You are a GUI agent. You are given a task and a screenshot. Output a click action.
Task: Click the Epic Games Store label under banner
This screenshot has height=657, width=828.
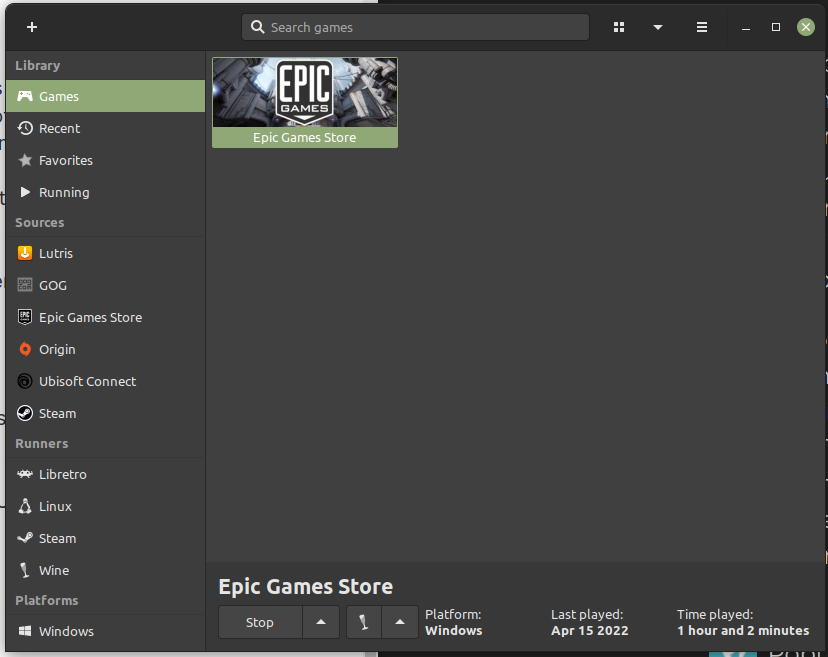pyautogui.click(x=305, y=137)
